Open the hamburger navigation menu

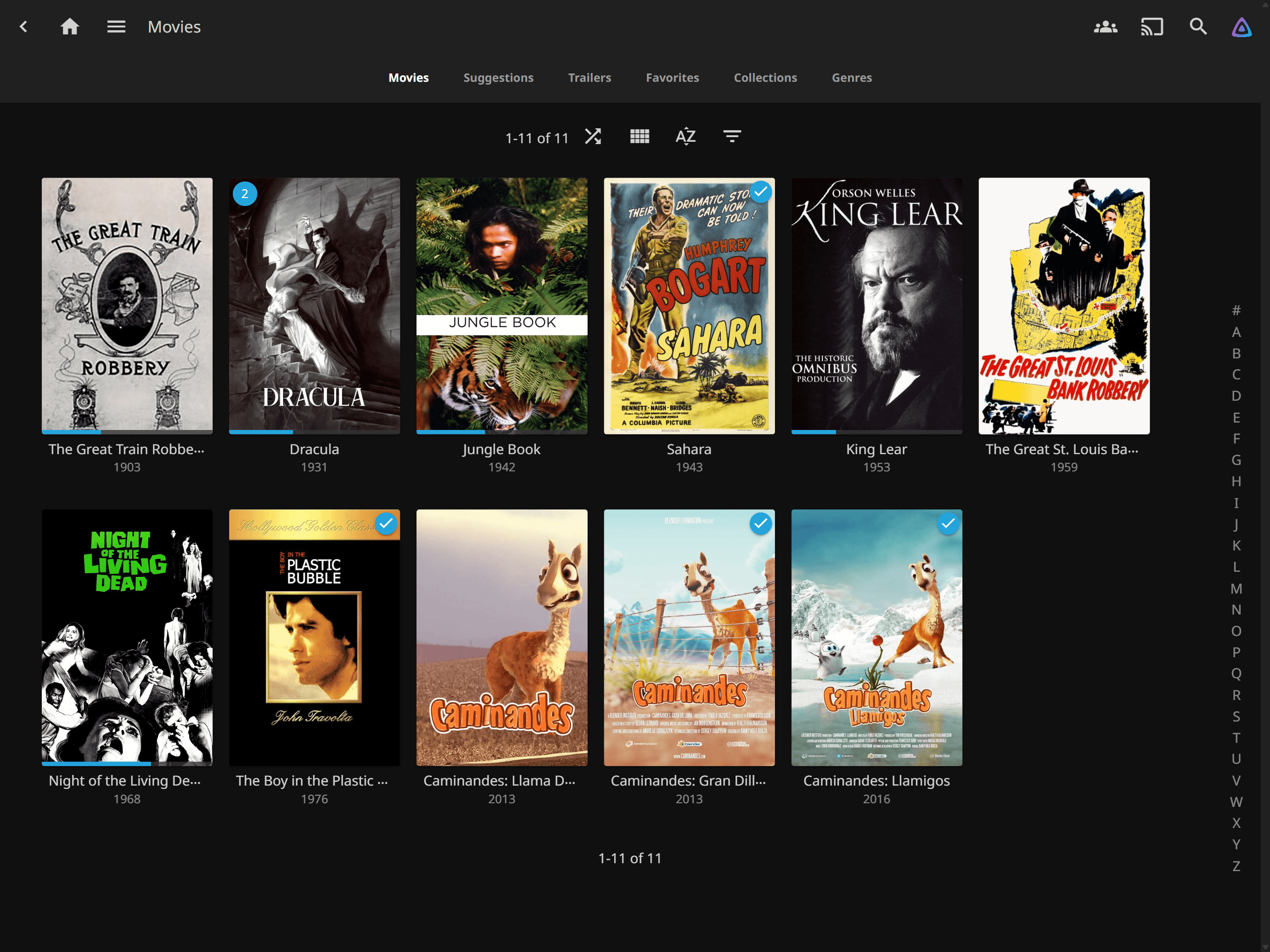pyautogui.click(x=116, y=26)
